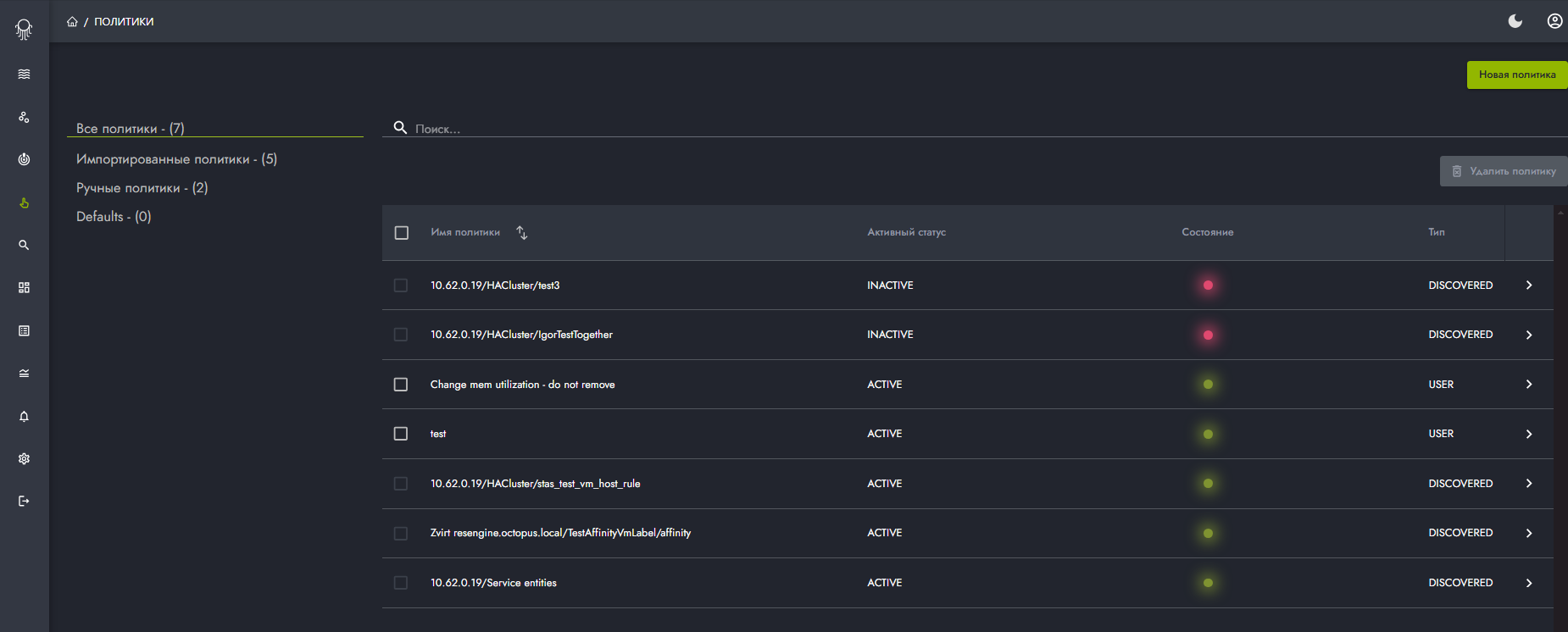
Task: Toggle dark mode moon icon
Action: coord(1515,21)
